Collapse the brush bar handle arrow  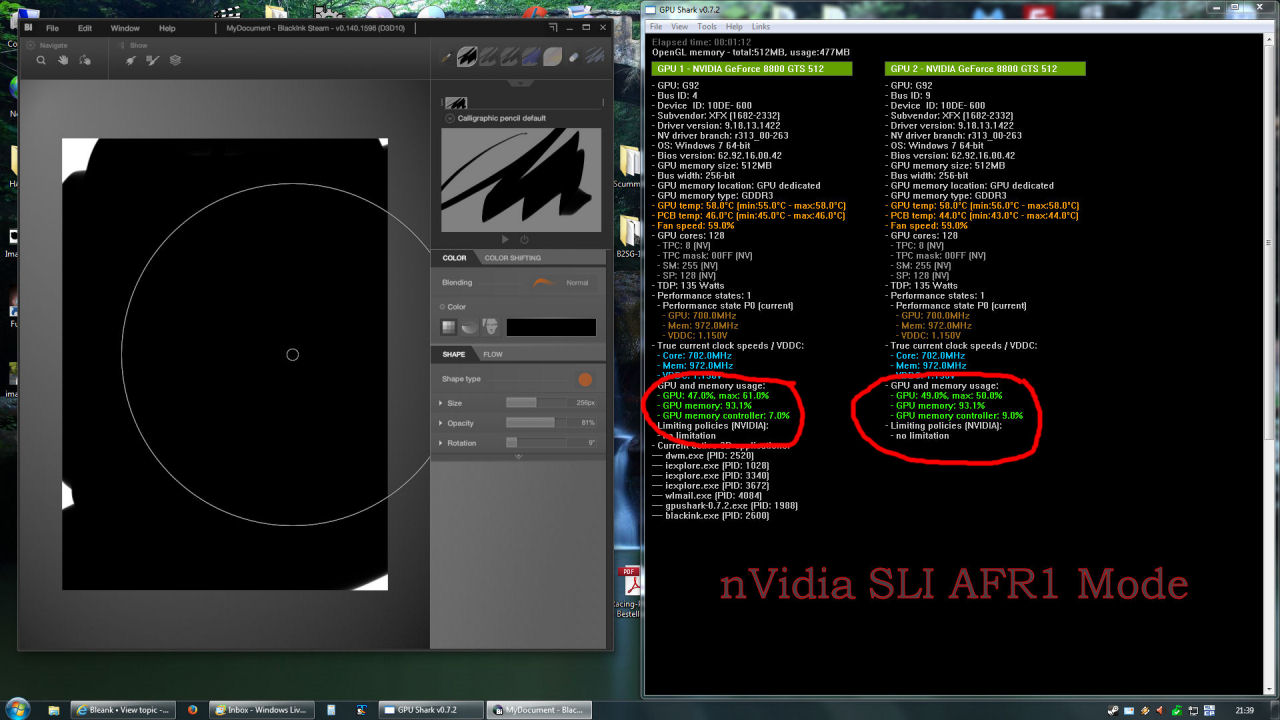click(x=518, y=83)
